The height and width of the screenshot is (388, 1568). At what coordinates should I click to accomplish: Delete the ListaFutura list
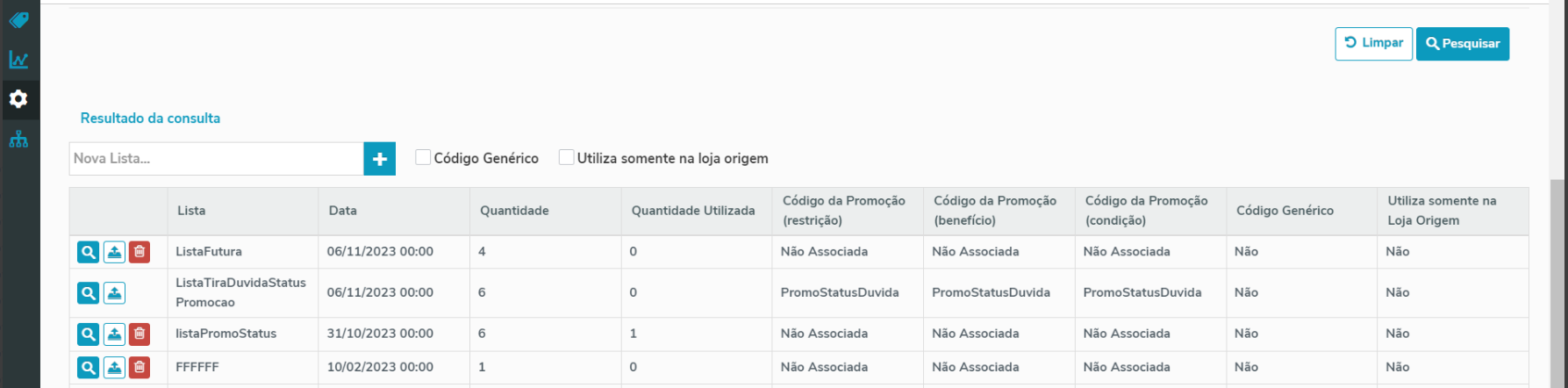pyautogui.click(x=140, y=252)
